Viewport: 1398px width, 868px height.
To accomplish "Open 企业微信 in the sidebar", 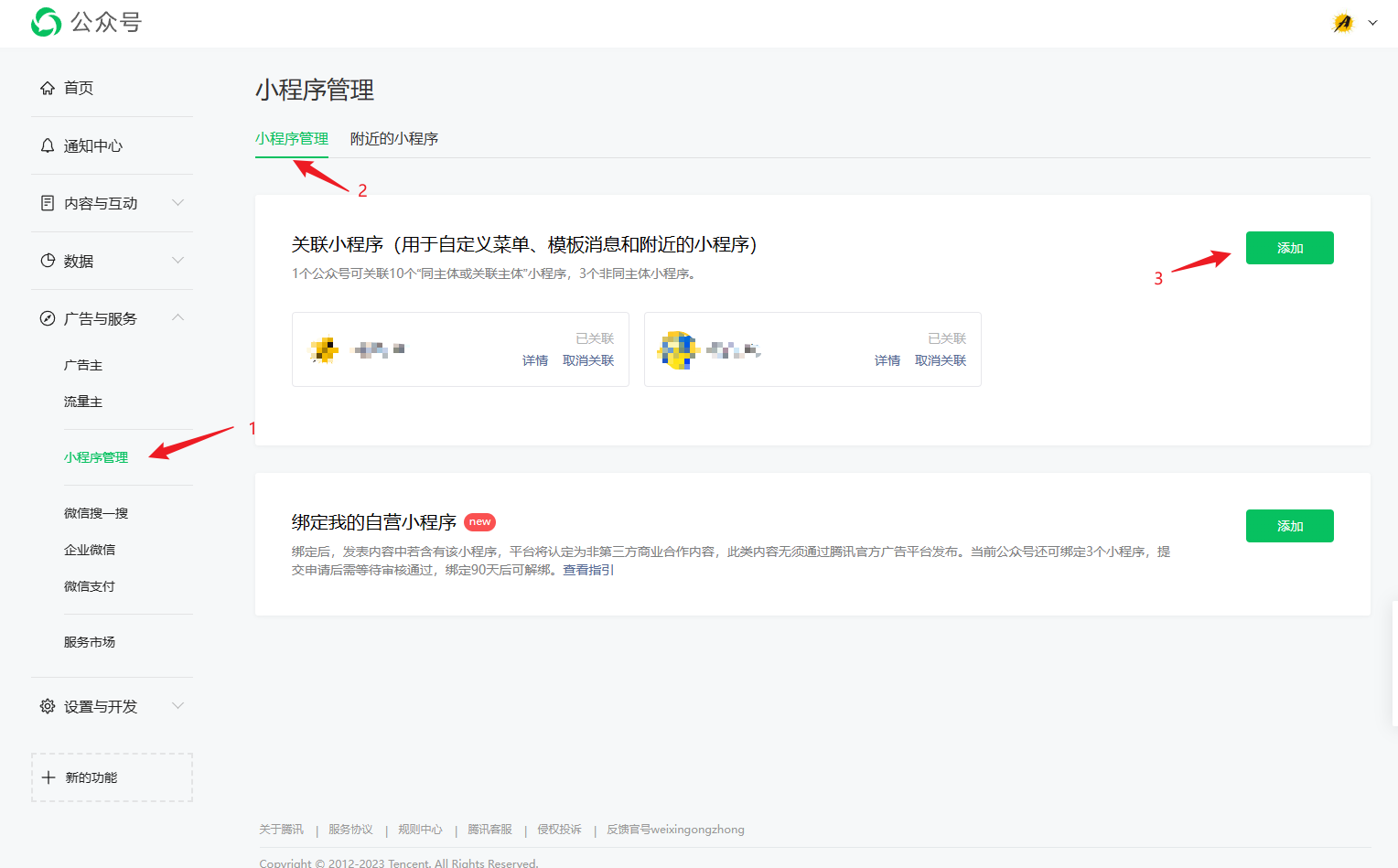I will click(90, 550).
